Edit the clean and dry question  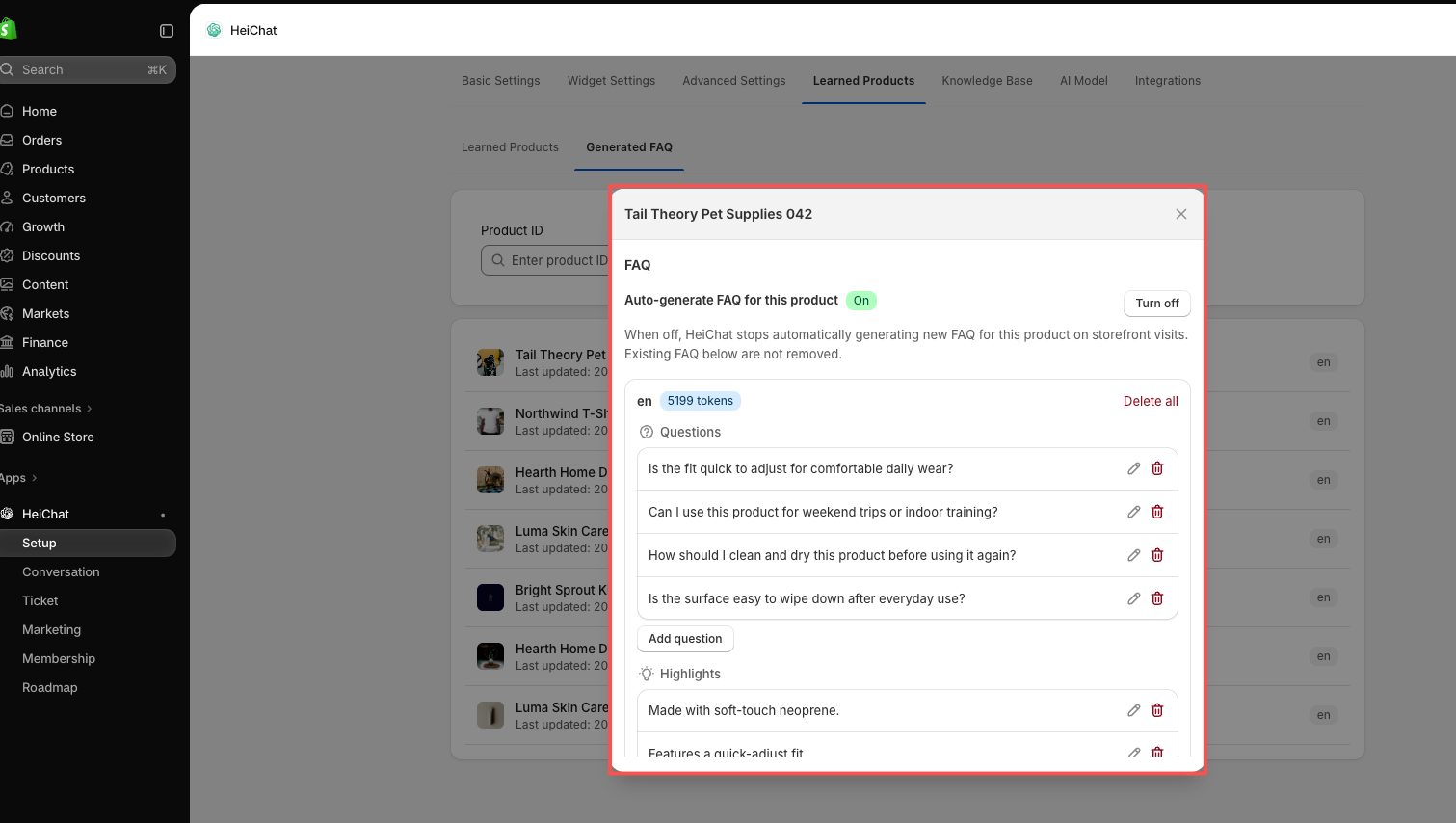[x=1134, y=555]
